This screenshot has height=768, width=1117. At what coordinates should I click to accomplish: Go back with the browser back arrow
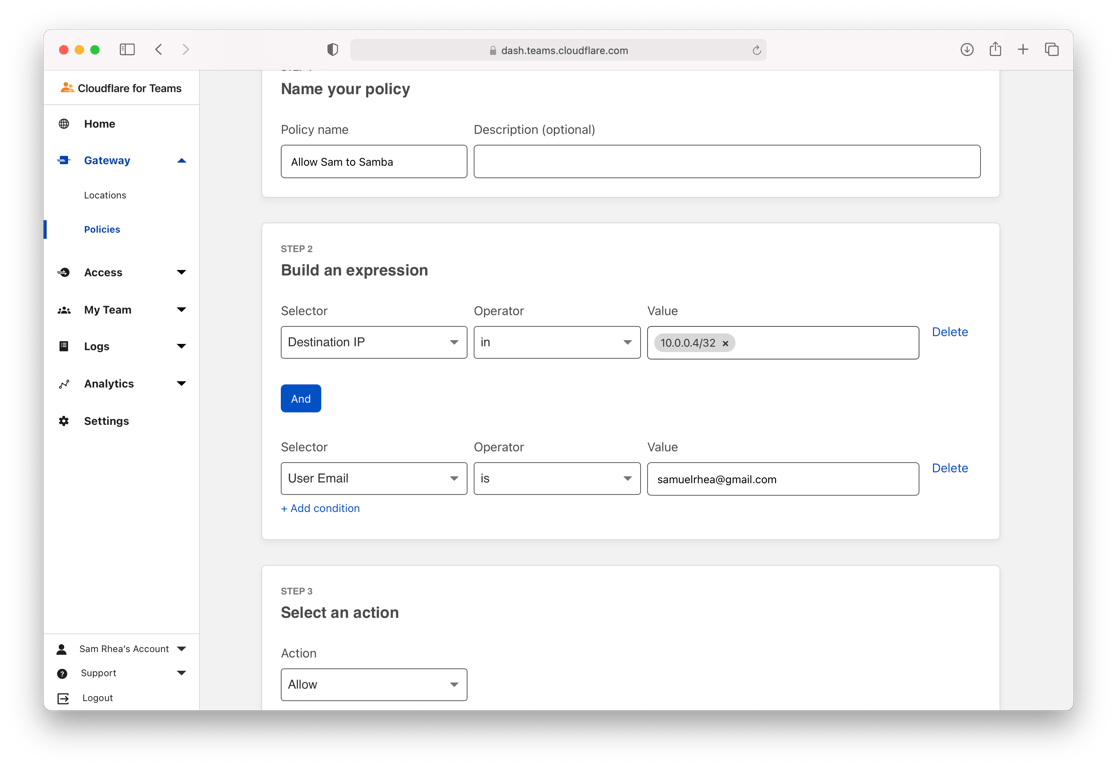click(159, 49)
